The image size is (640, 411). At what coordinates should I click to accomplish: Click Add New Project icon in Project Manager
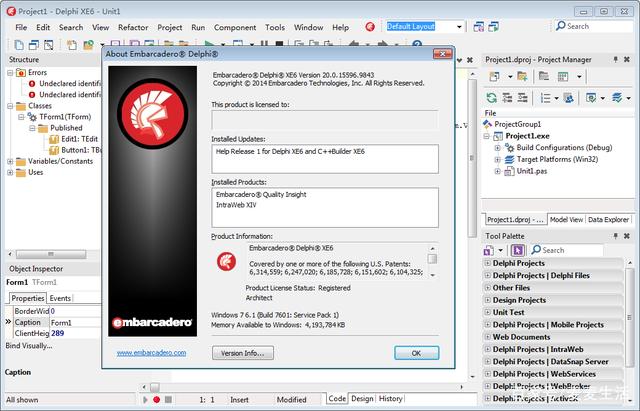[x=522, y=76]
